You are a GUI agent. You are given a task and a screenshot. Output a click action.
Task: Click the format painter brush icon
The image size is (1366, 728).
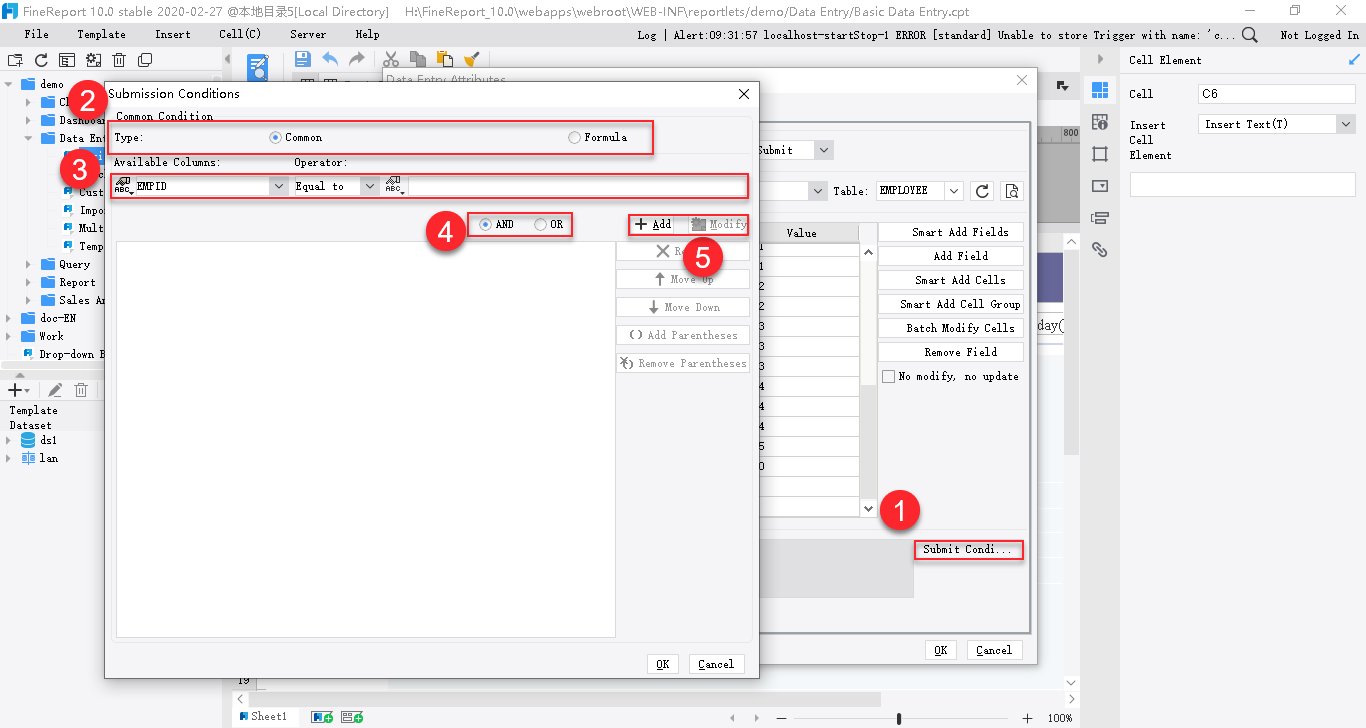tap(472, 59)
